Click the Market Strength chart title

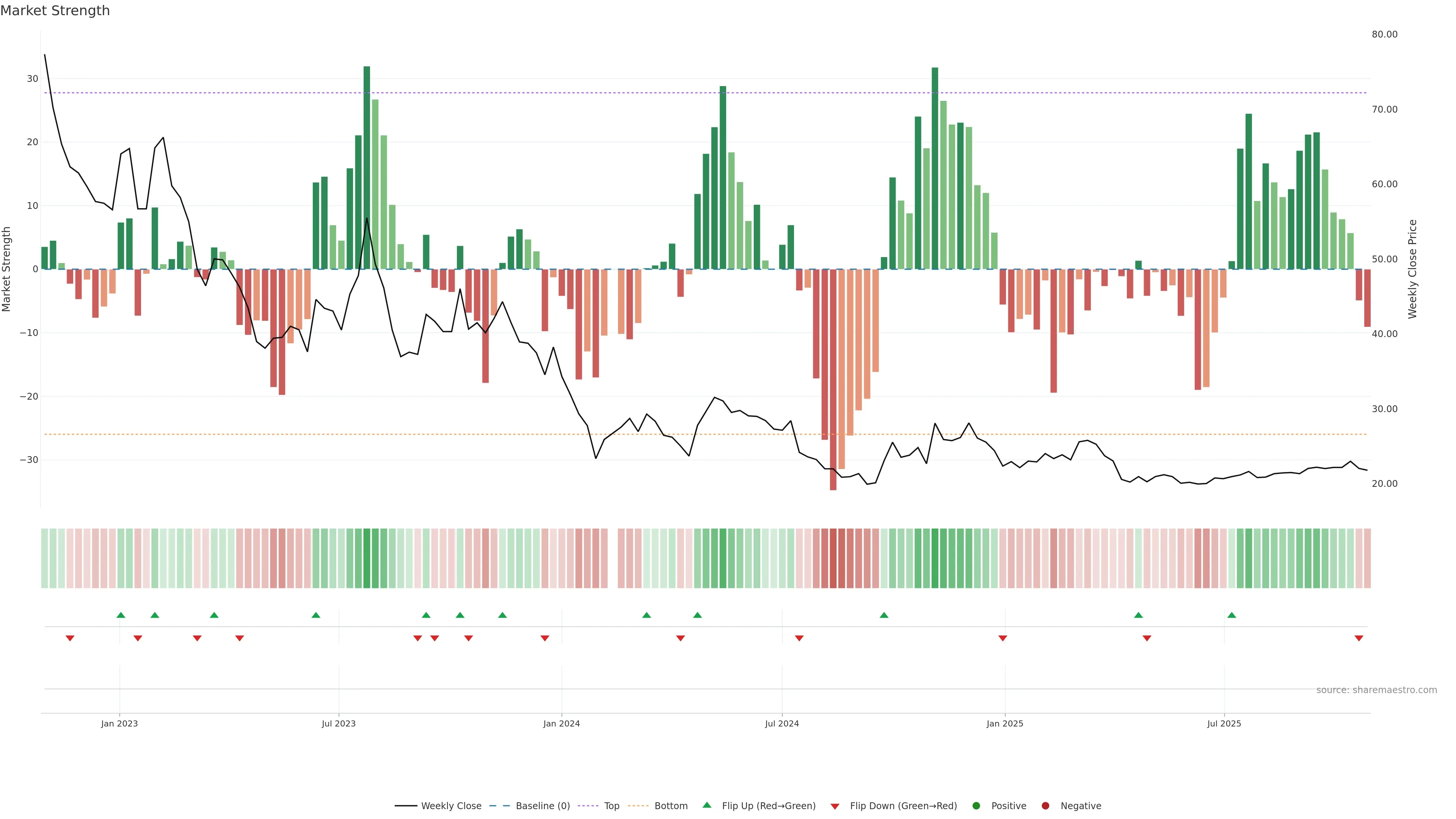(x=55, y=11)
